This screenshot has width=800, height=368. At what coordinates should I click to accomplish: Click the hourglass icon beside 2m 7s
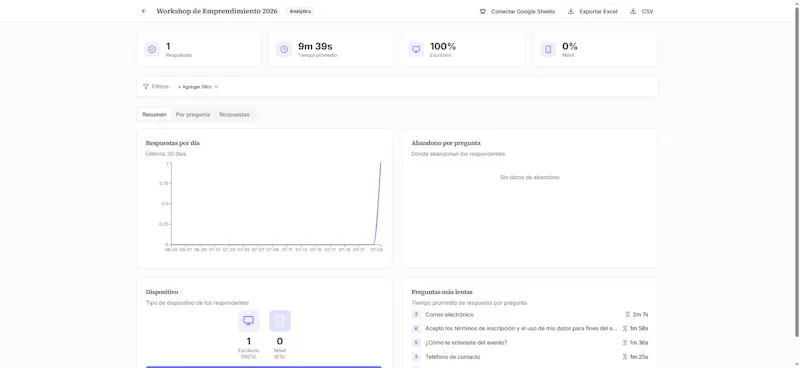[x=628, y=315]
